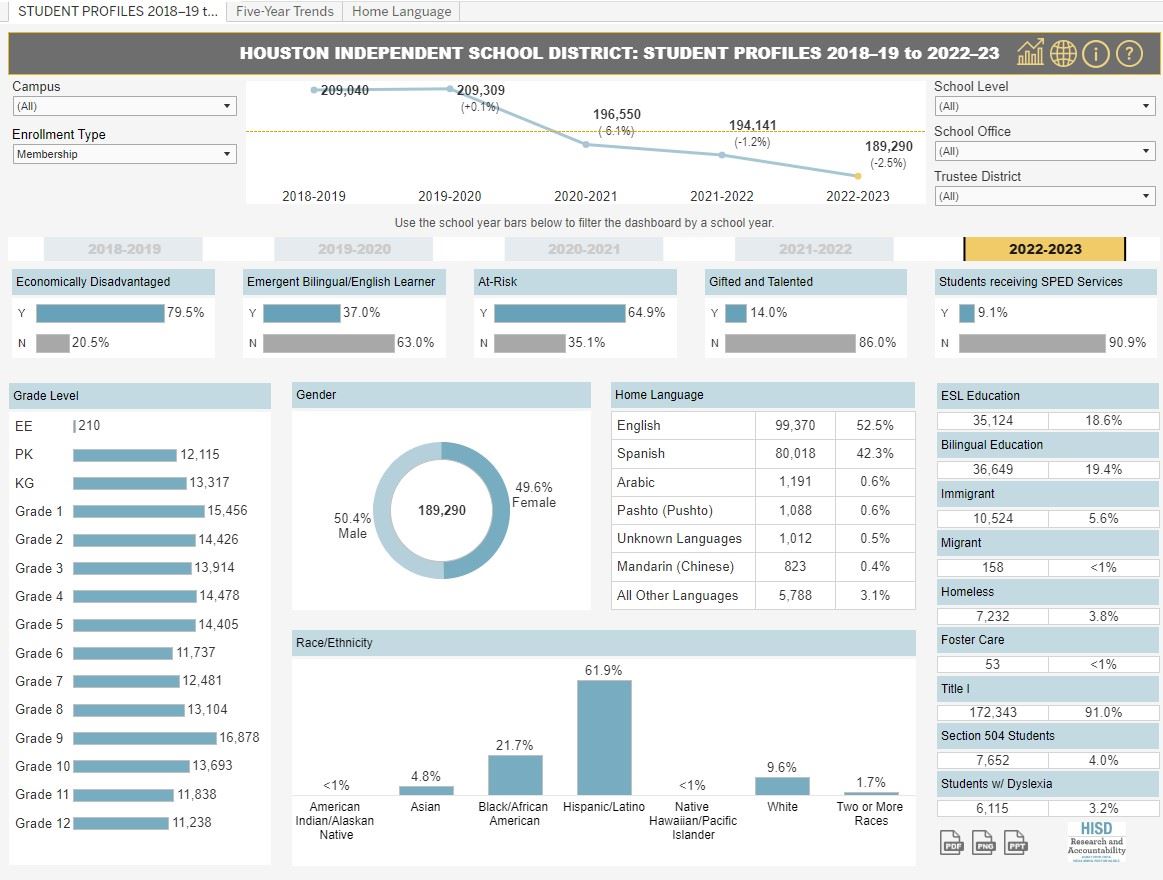Click the PK grade level bar
The image size is (1163, 880).
(125, 455)
